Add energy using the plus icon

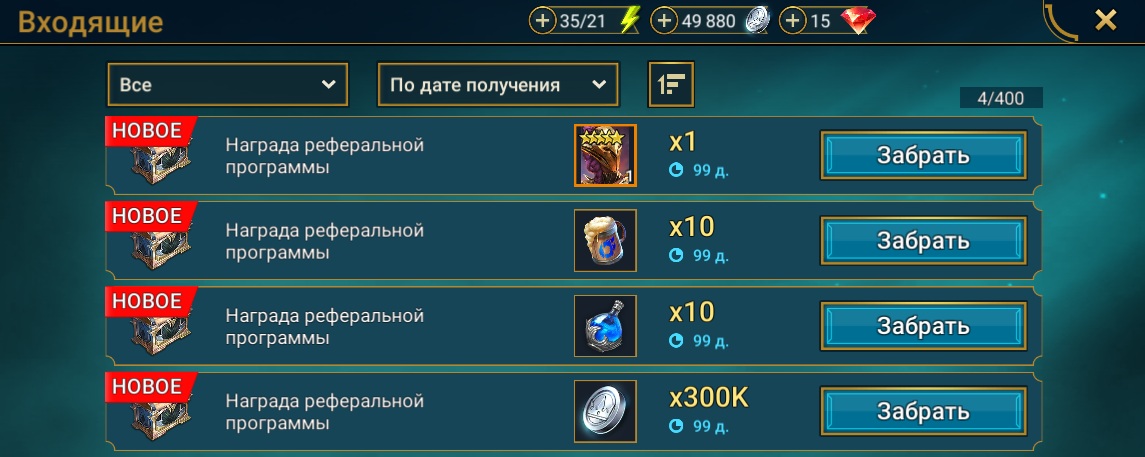click(x=542, y=21)
